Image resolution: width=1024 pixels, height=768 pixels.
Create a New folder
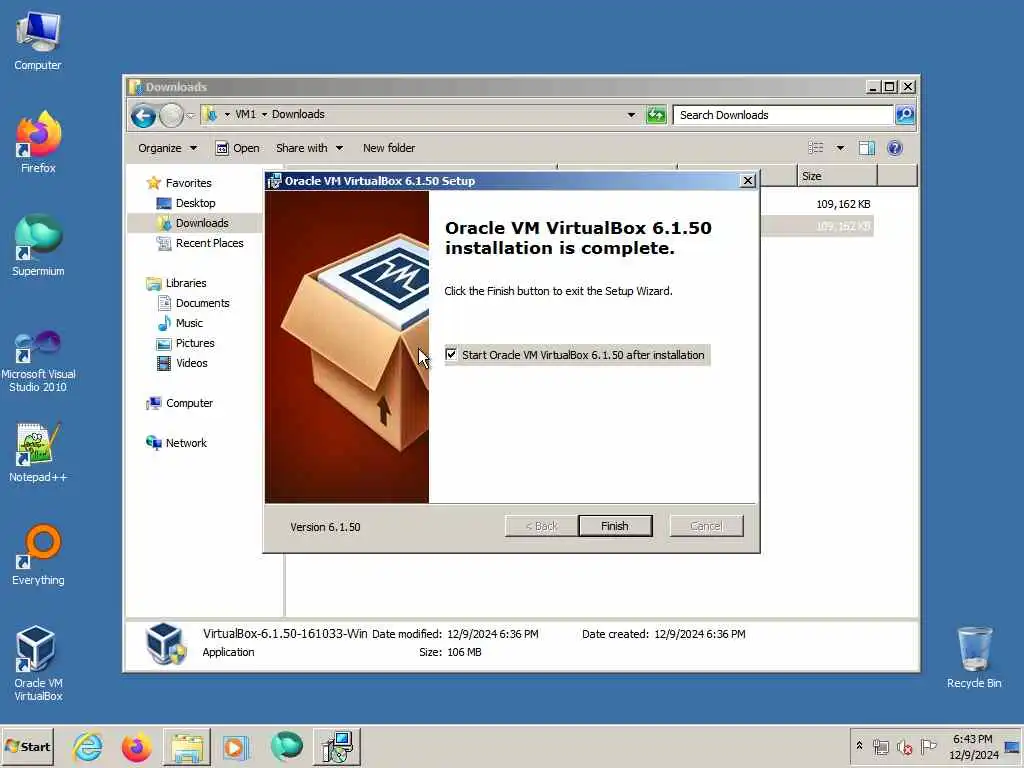pyautogui.click(x=389, y=148)
